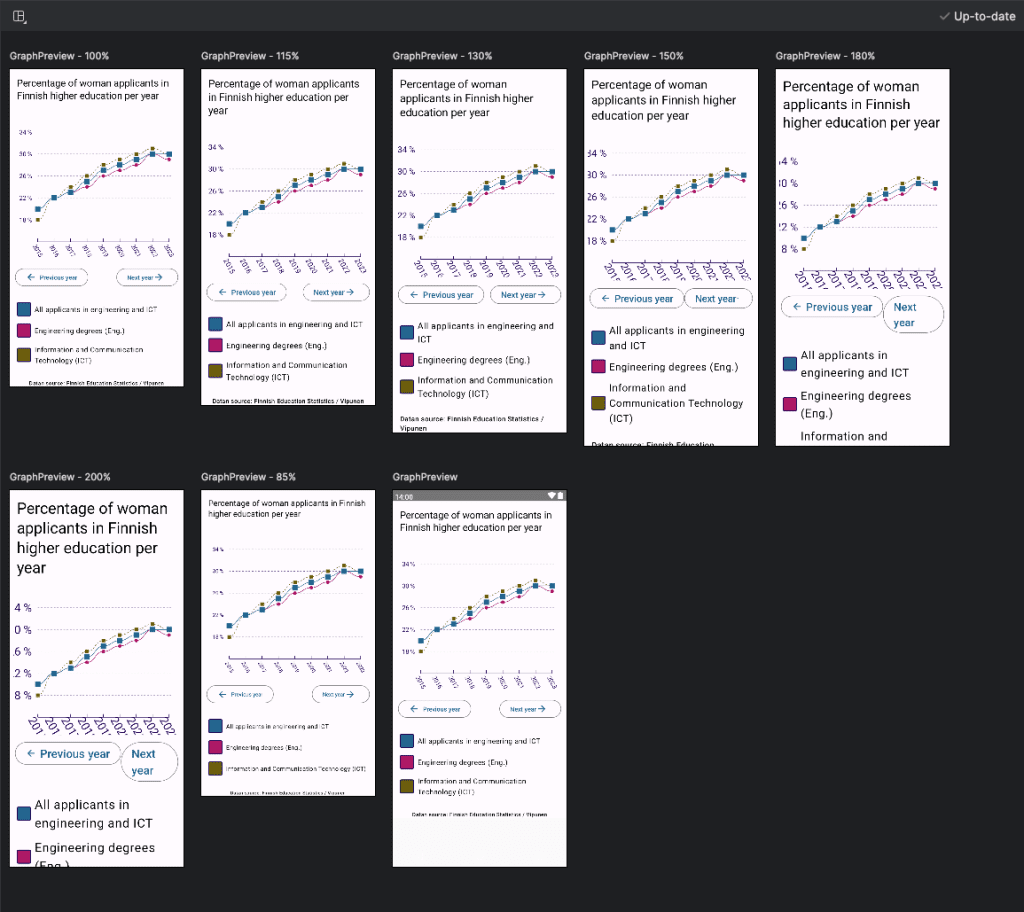This screenshot has height=912, width=1024.
Task: Click the magenta Engineering degrees swatch in the 180% preview
Action: (790, 404)
